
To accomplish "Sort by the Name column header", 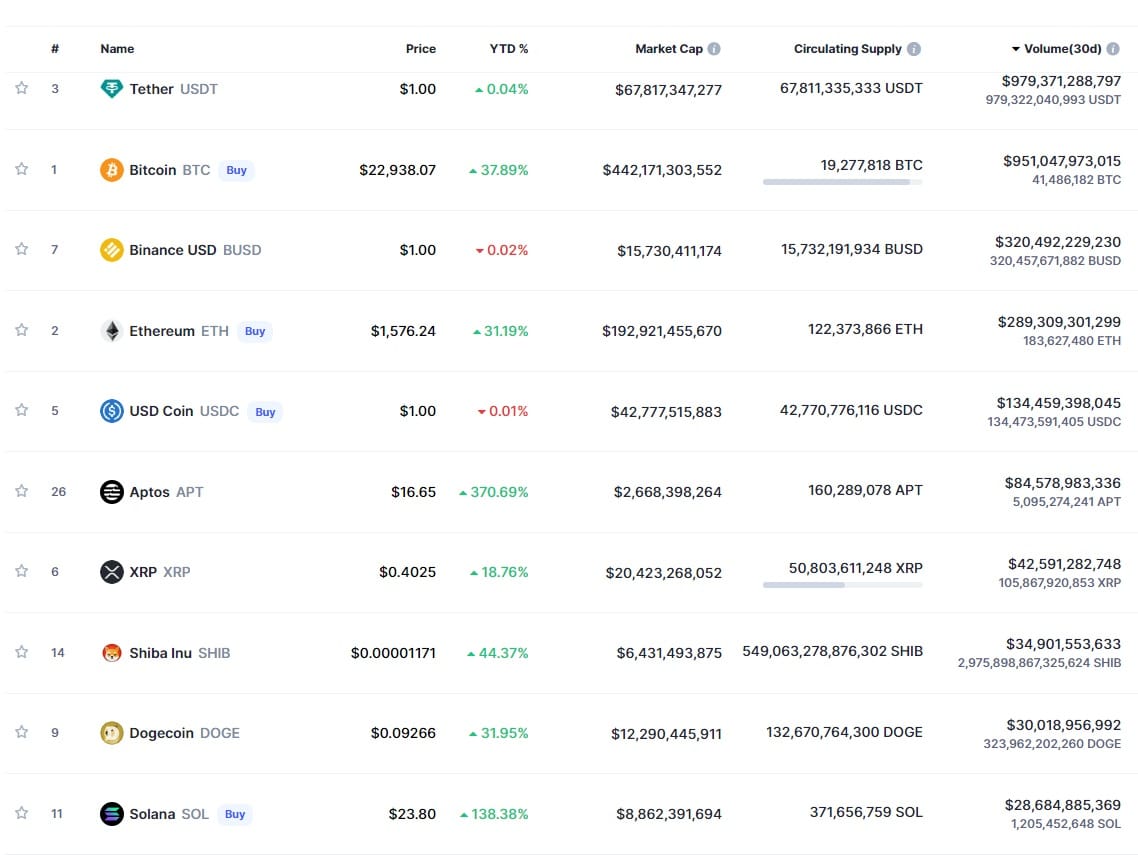I will click(x=117, y=49).
